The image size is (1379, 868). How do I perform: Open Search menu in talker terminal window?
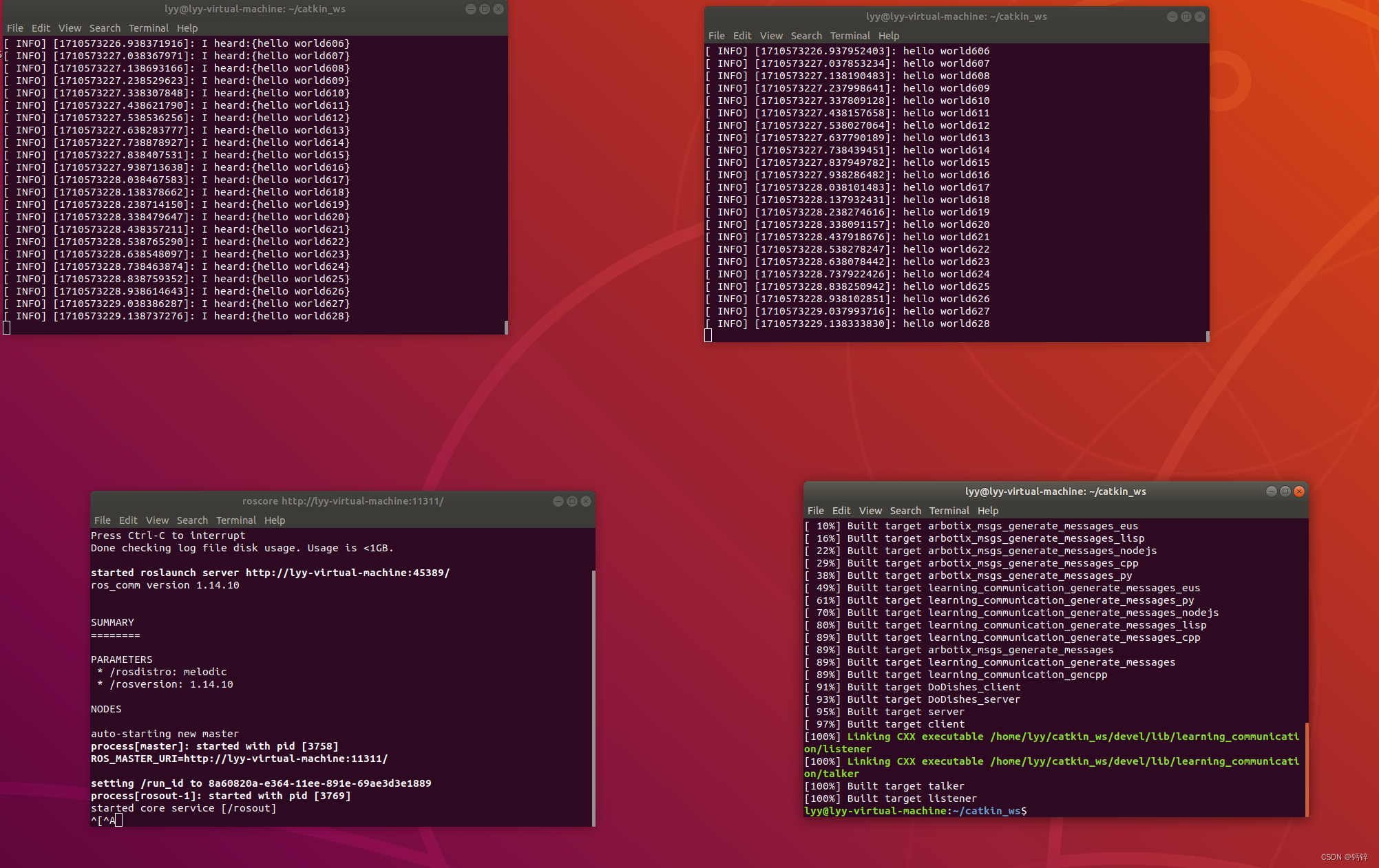[806, 36]
